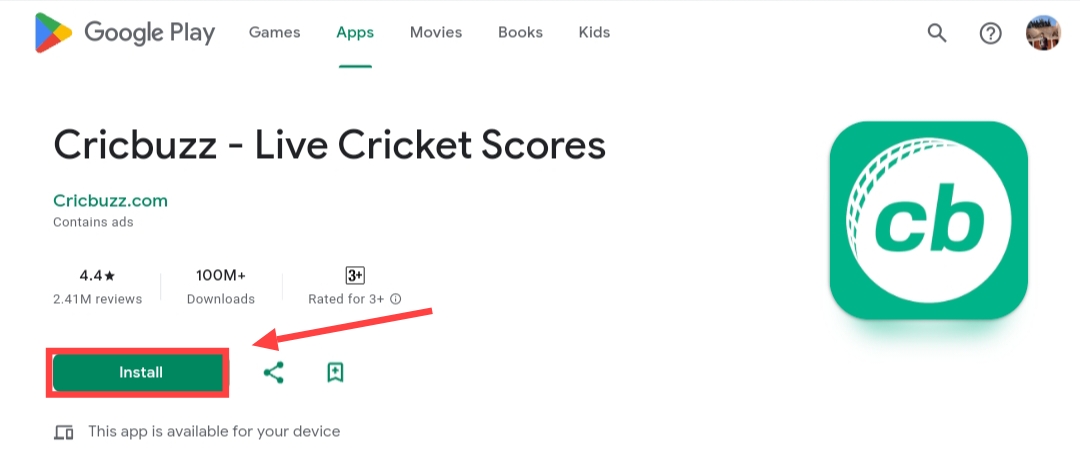Image resolution: width=1080 pixels, height=464 pixels.
Task: Select the Apps tab
Action: 355,32
